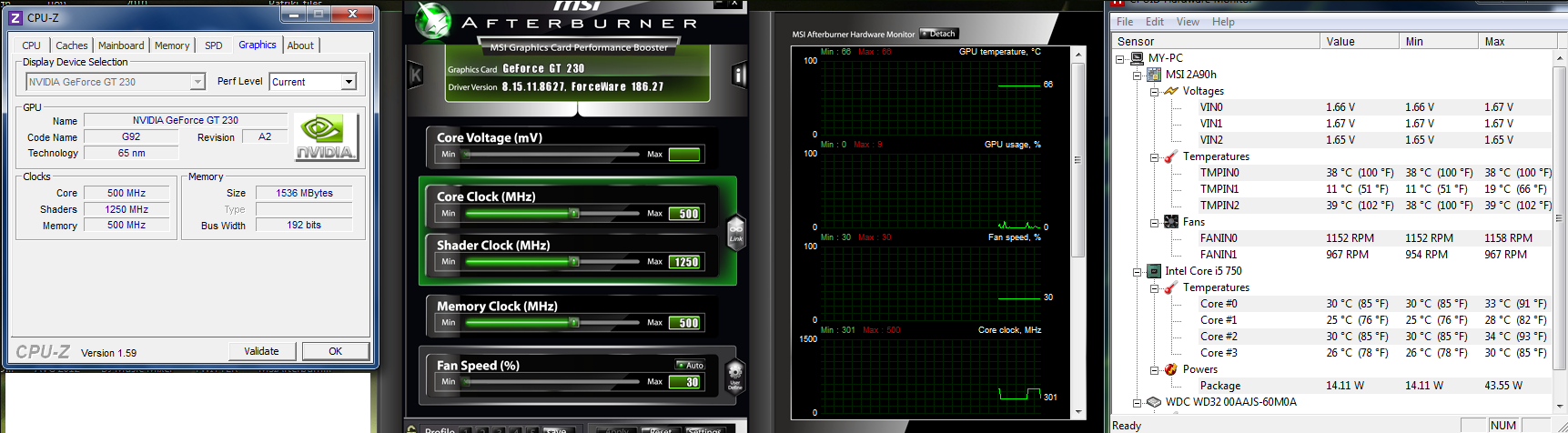Viewport: 1568px width, 433px height.
Task: Click the Fan Speed slider track
Action: tap(551, 382)
